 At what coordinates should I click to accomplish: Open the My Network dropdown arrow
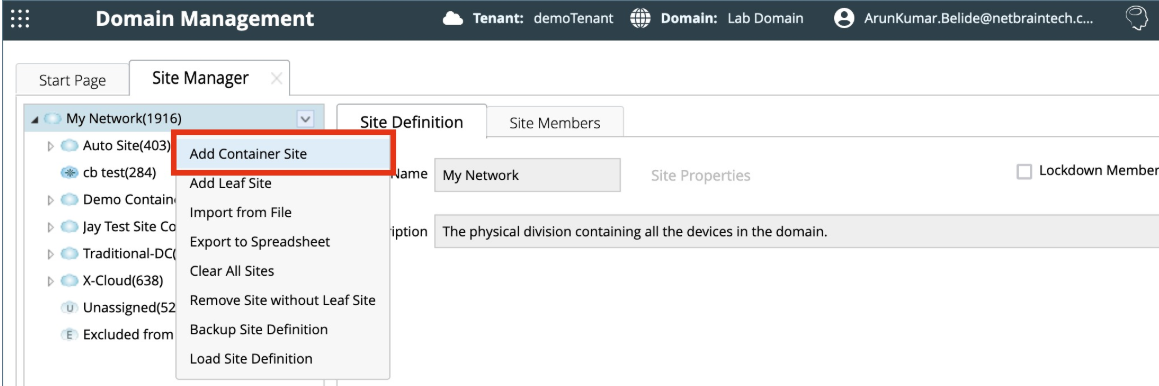pos(305,118)
